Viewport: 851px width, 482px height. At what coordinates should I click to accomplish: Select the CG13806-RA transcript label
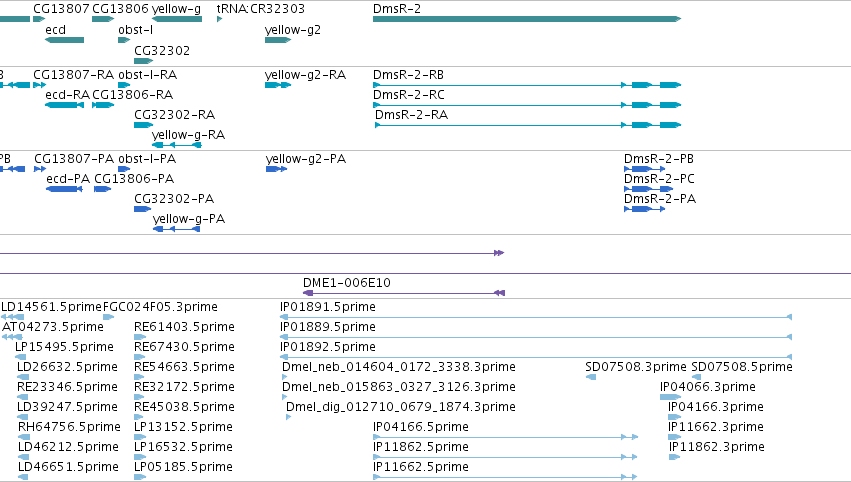pos(132,94)
